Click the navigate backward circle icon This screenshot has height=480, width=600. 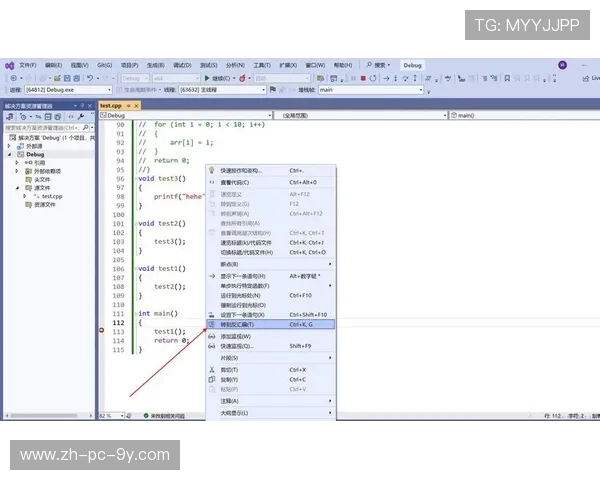[14, 78]
